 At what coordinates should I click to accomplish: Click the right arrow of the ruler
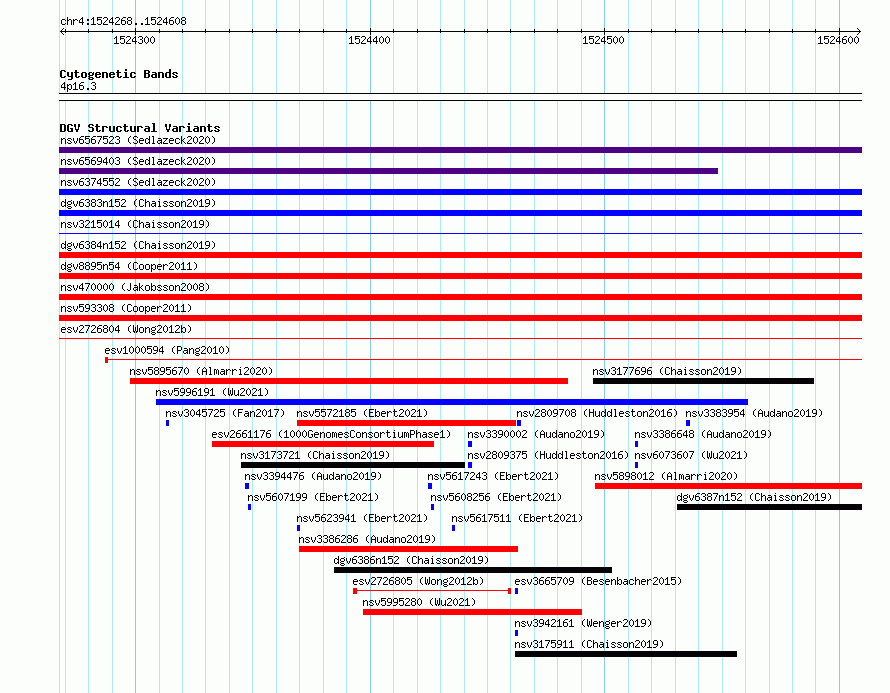tap(858, 32)
